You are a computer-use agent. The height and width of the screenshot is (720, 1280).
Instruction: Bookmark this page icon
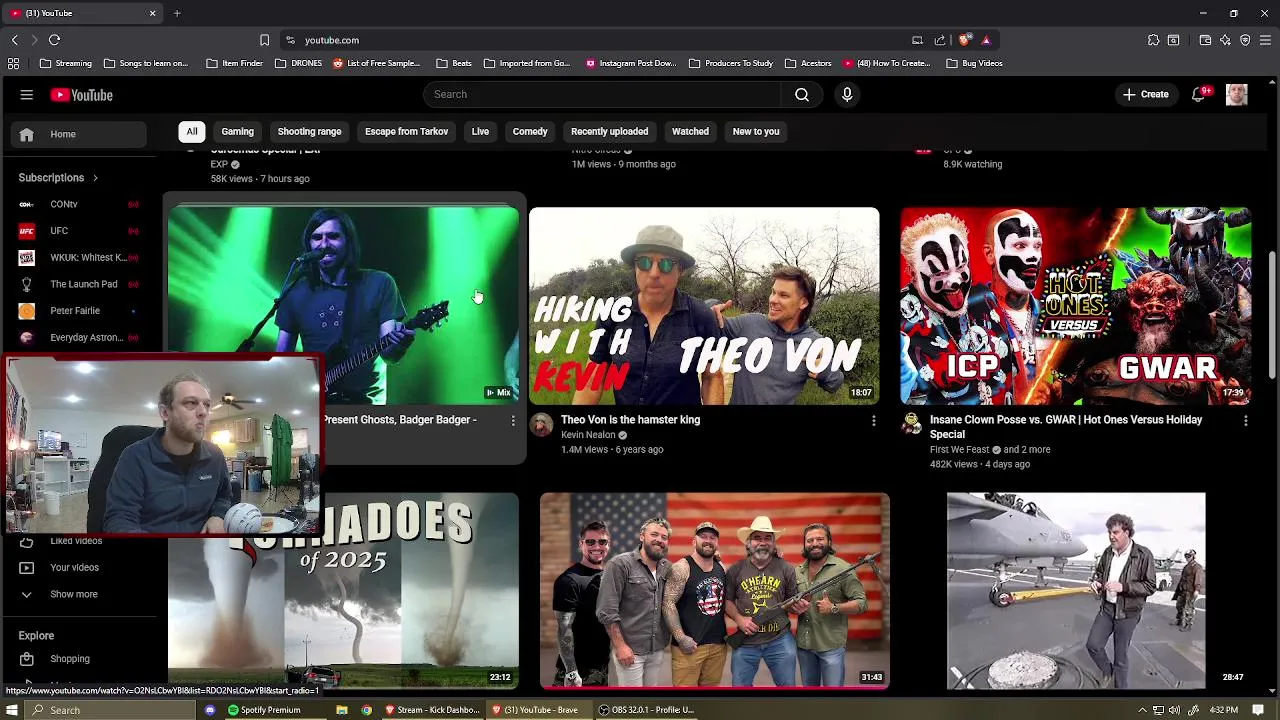tap(264, 40)
